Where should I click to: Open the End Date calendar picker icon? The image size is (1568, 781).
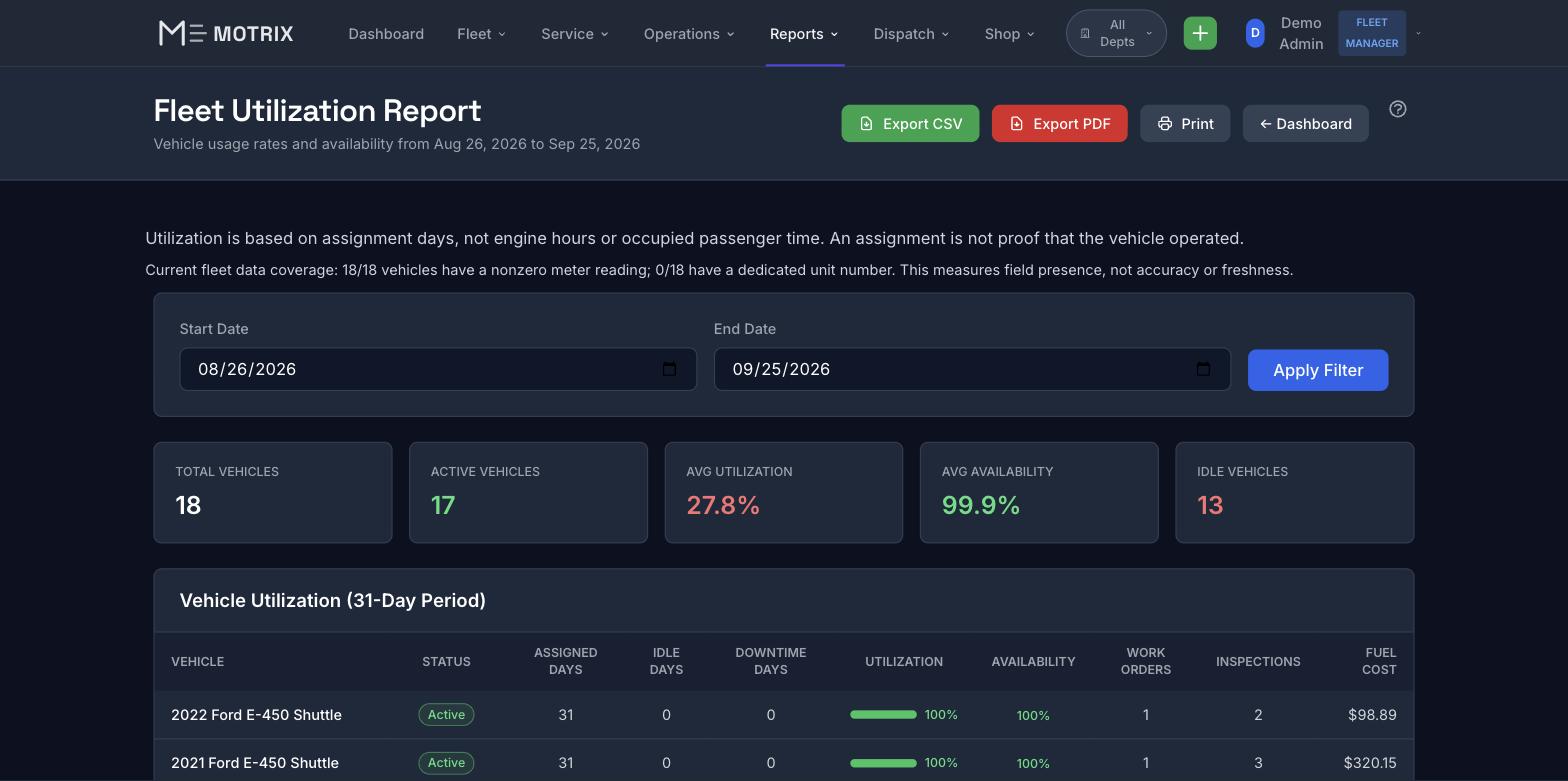click(1204, 369)
